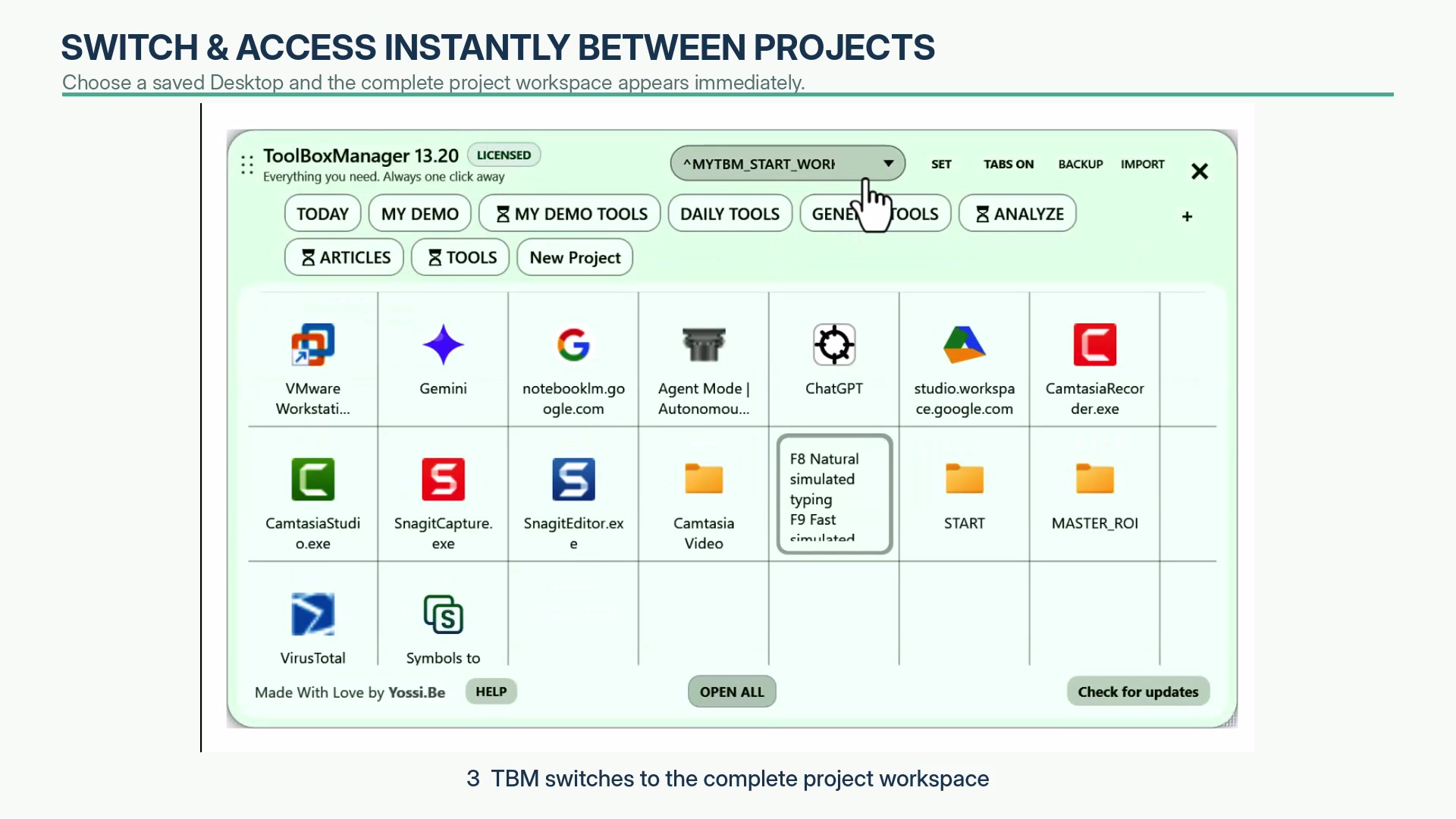Add a new tab with the plus icon
This screenshot has height=819, width=1456.
(1188, 217)
